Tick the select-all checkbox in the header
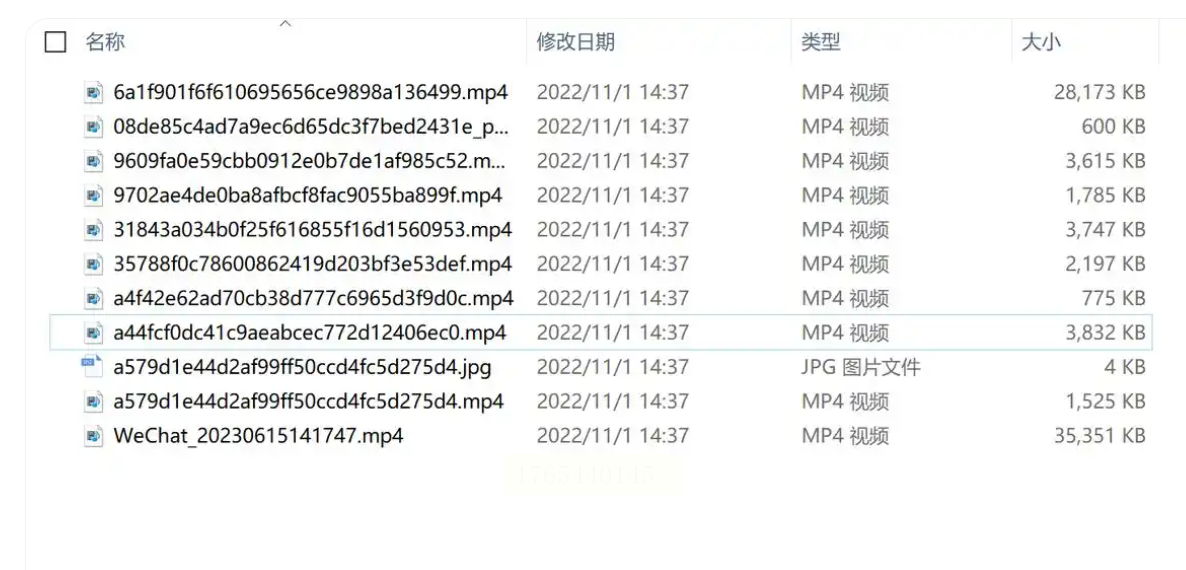 pos(55,42)
